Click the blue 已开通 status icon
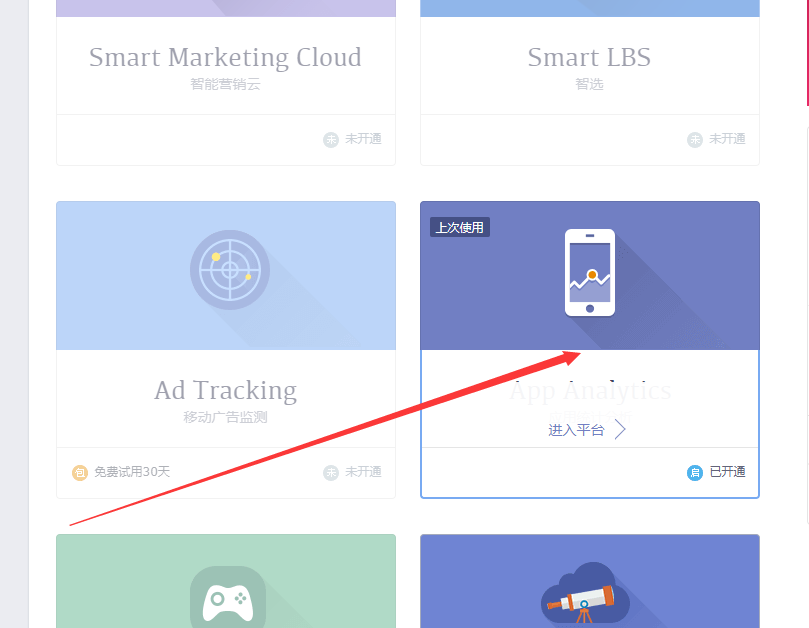This screenshot has width=809, height=628. click(695, 472)
